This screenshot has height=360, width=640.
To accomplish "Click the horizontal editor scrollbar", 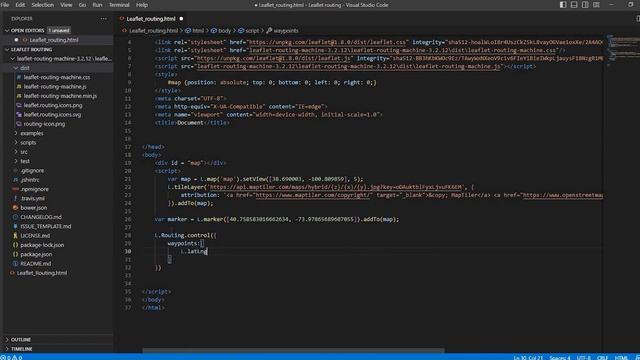I will point(293,350).
